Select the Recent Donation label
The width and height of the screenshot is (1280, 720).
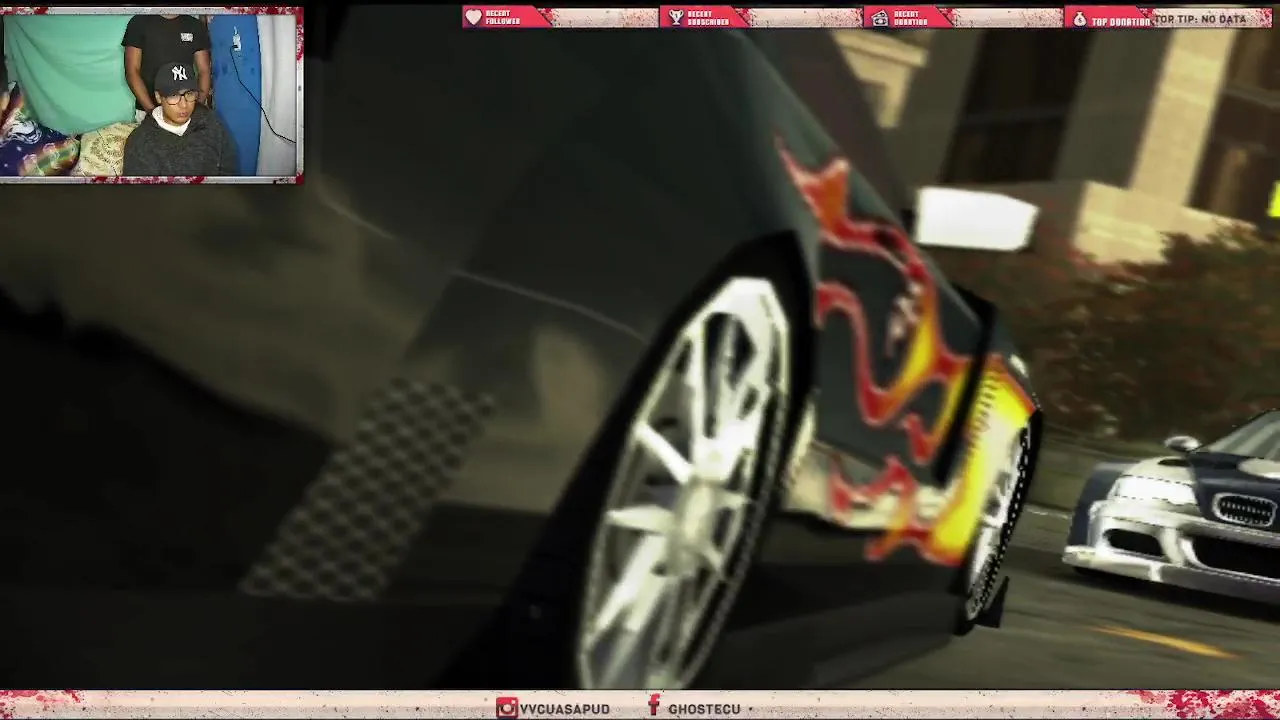(x=910, y=18)
